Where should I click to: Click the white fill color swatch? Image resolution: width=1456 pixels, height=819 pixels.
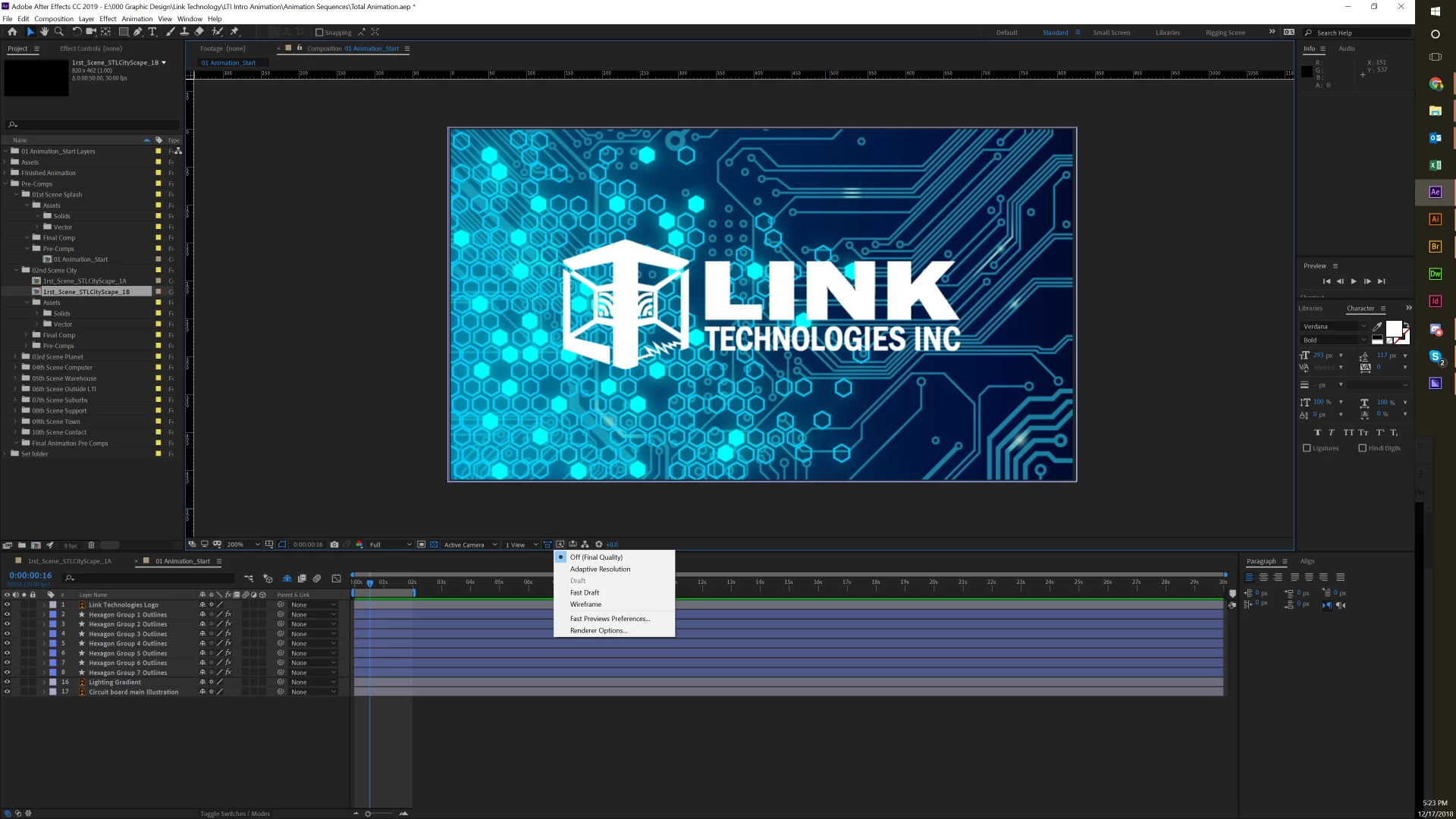click(x=1394, y=328)
